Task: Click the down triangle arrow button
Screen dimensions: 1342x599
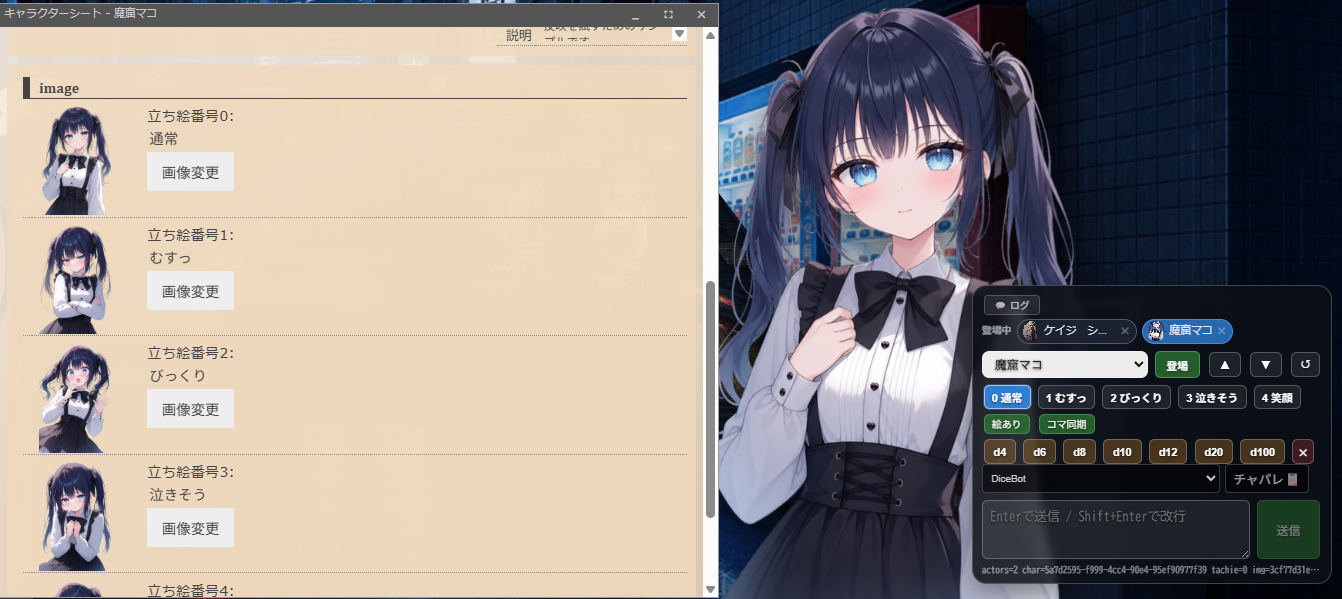Action: tap(1265, 365)
